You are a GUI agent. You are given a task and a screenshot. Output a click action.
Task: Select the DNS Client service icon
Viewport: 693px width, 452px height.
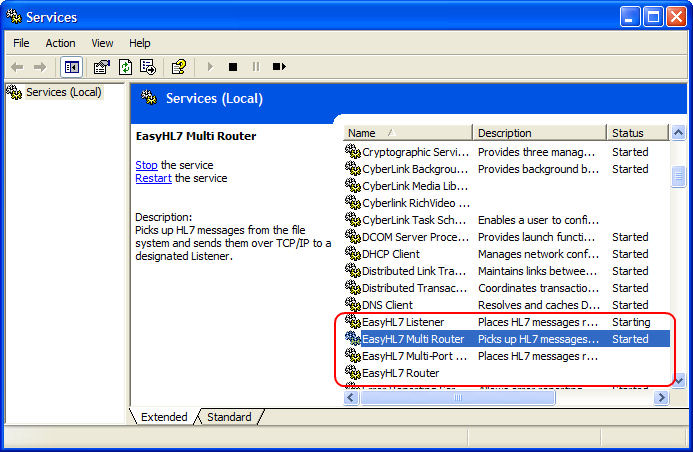click(x=353, y=305)
